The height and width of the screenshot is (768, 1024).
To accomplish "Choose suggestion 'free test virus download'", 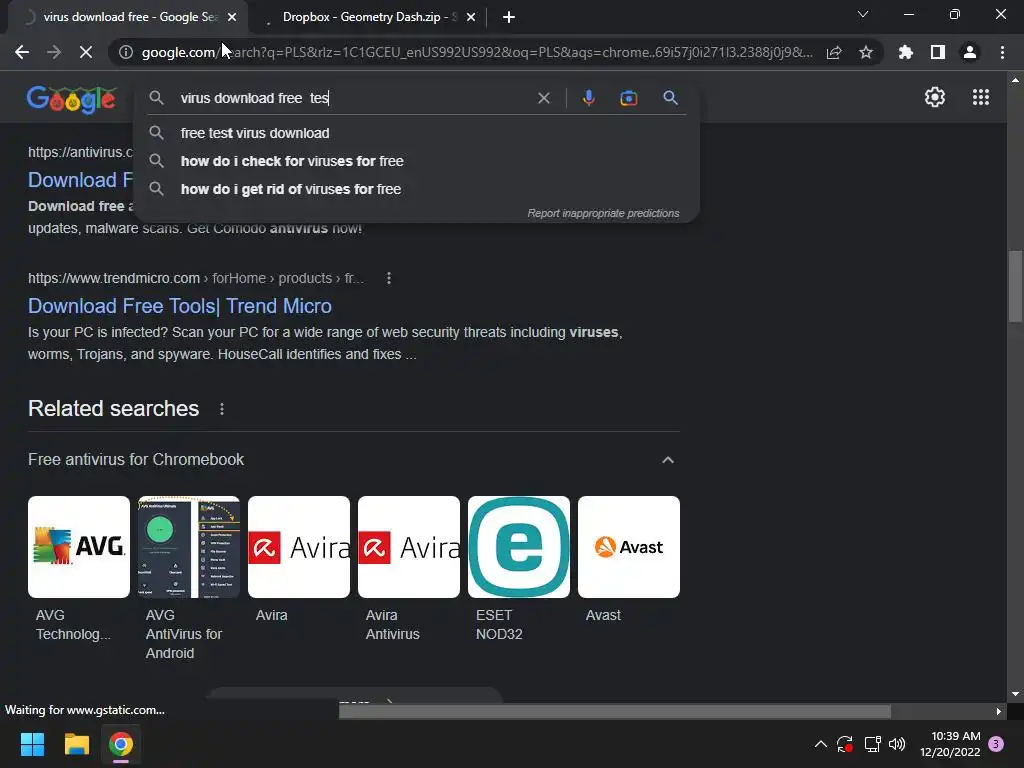I will 417,133.
